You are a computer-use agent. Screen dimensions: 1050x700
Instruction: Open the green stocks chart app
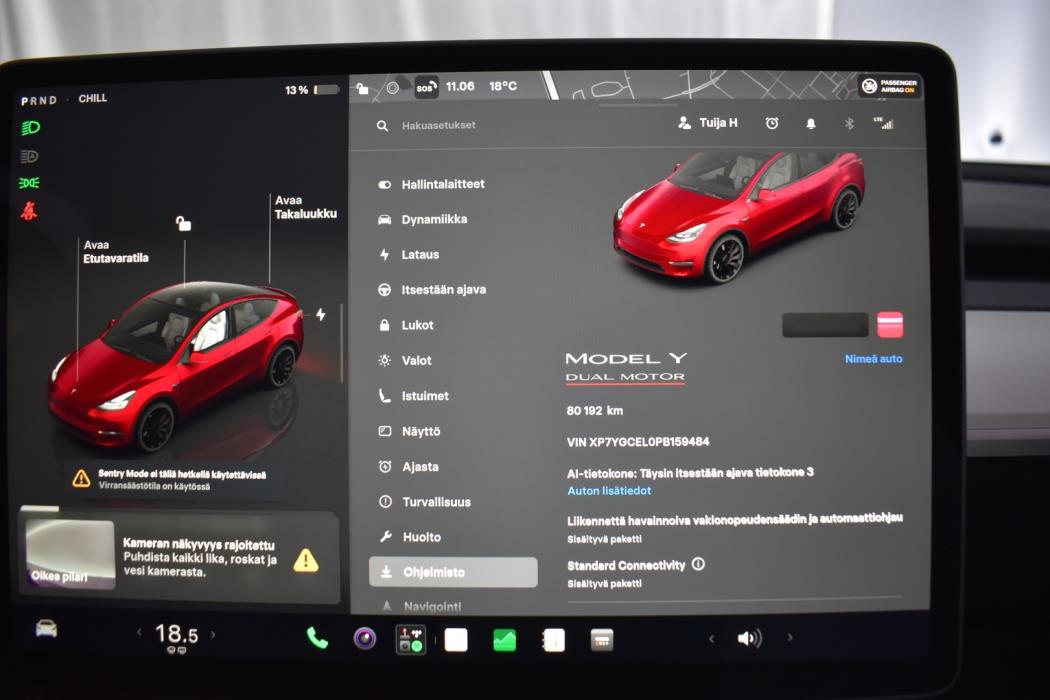(x=505, y=640)
